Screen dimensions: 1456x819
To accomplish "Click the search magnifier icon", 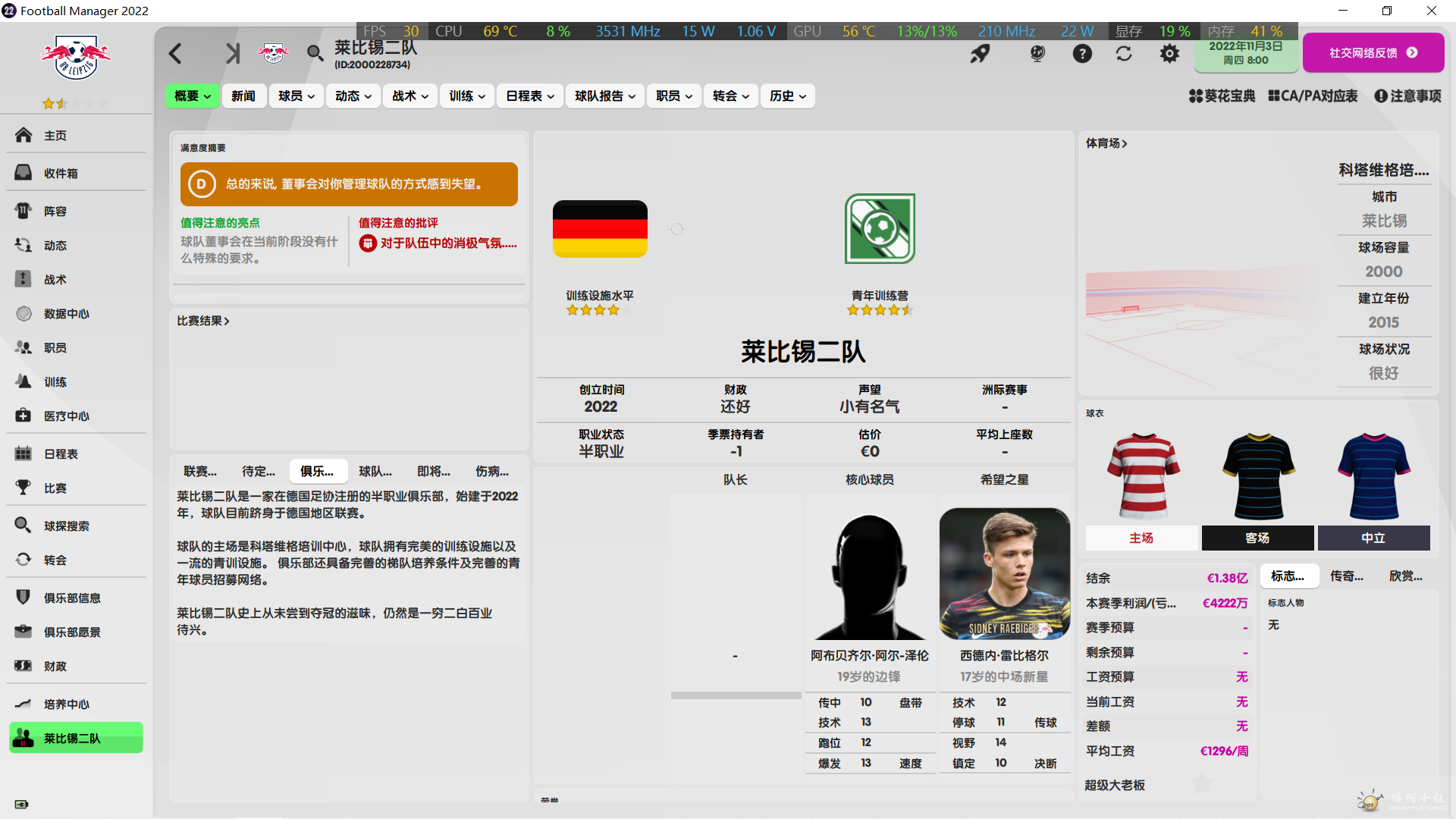I will (315, 53).
